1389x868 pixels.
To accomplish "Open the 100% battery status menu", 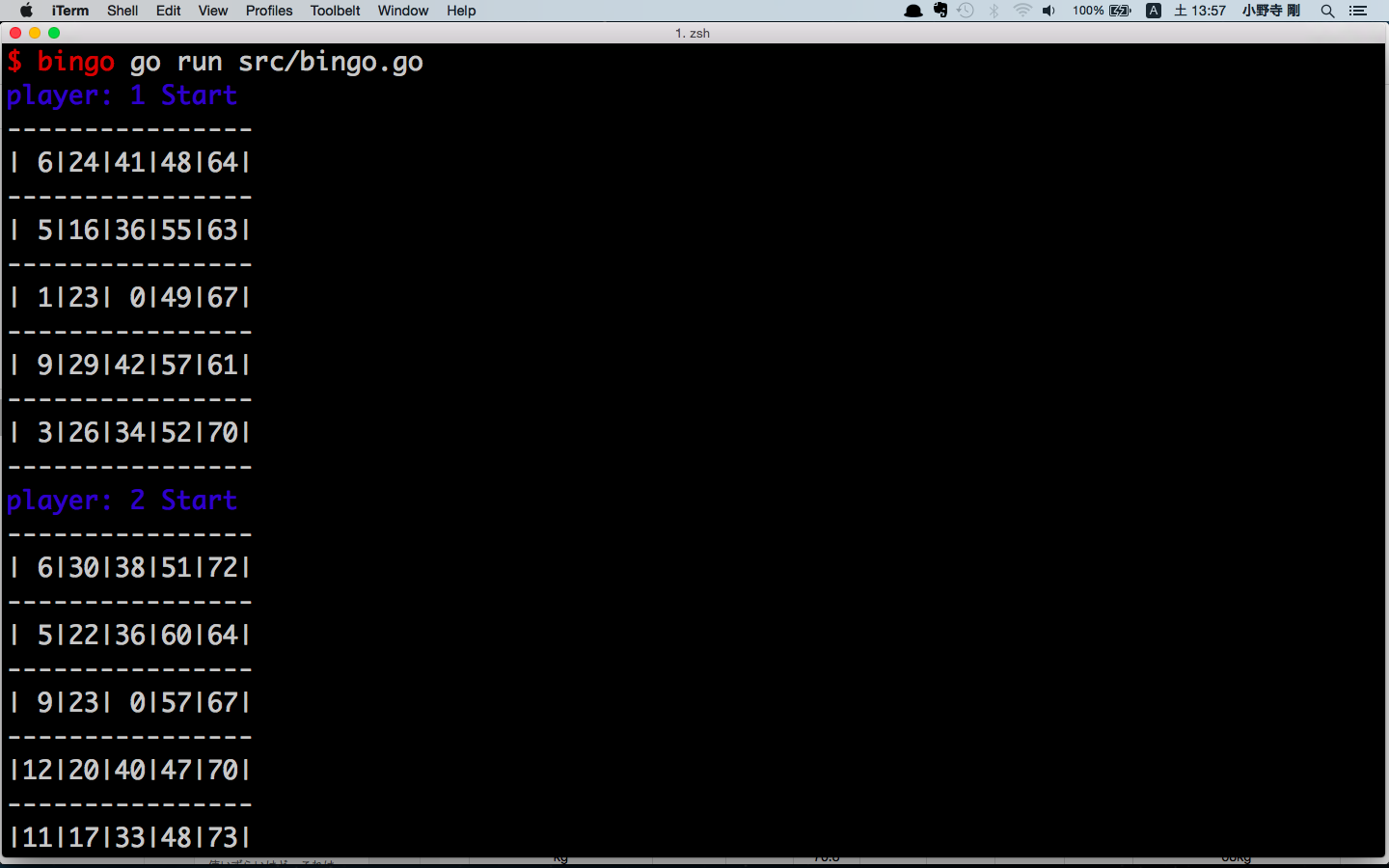I will (x=1103, y=11).
